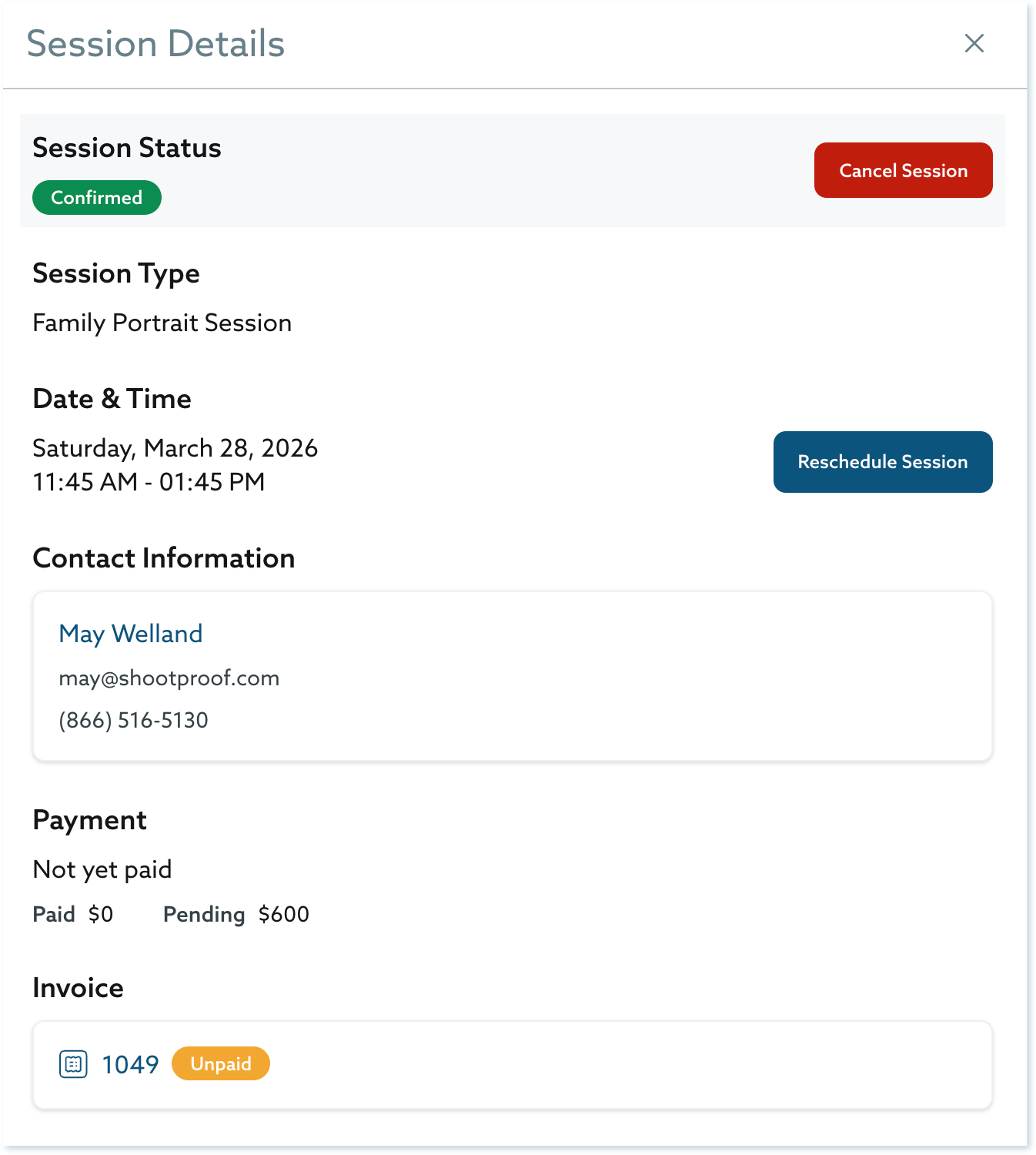
Task: Click the Session Status heading
Action: [x=127, y=148]
